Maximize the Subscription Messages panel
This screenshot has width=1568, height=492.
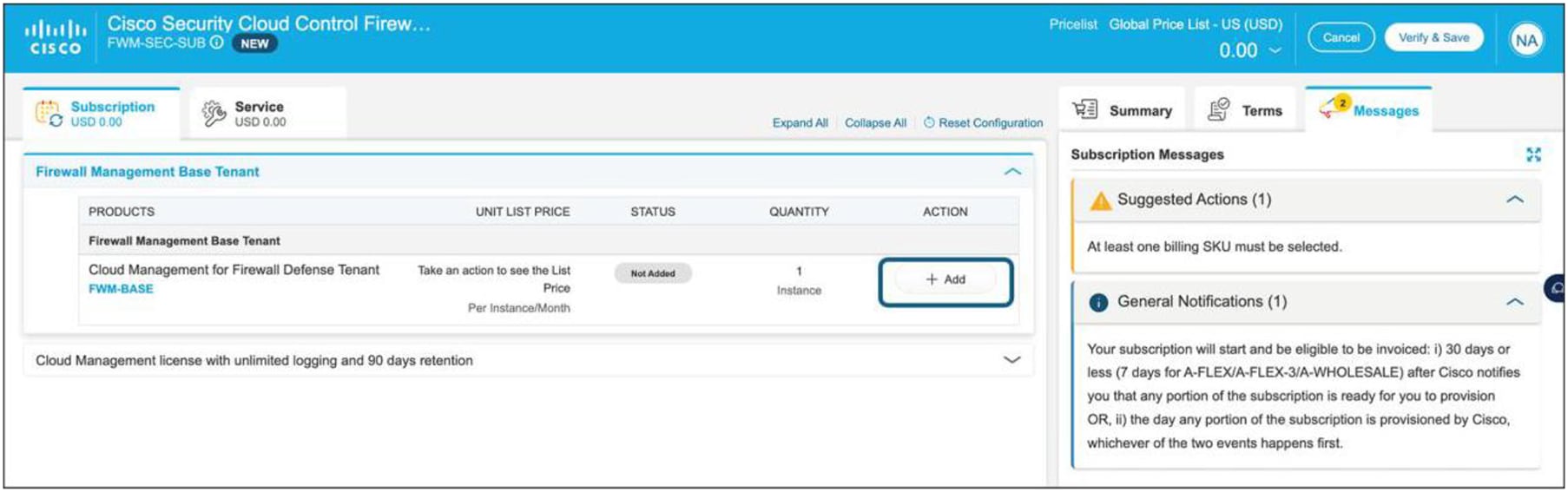click(1533, 154)
